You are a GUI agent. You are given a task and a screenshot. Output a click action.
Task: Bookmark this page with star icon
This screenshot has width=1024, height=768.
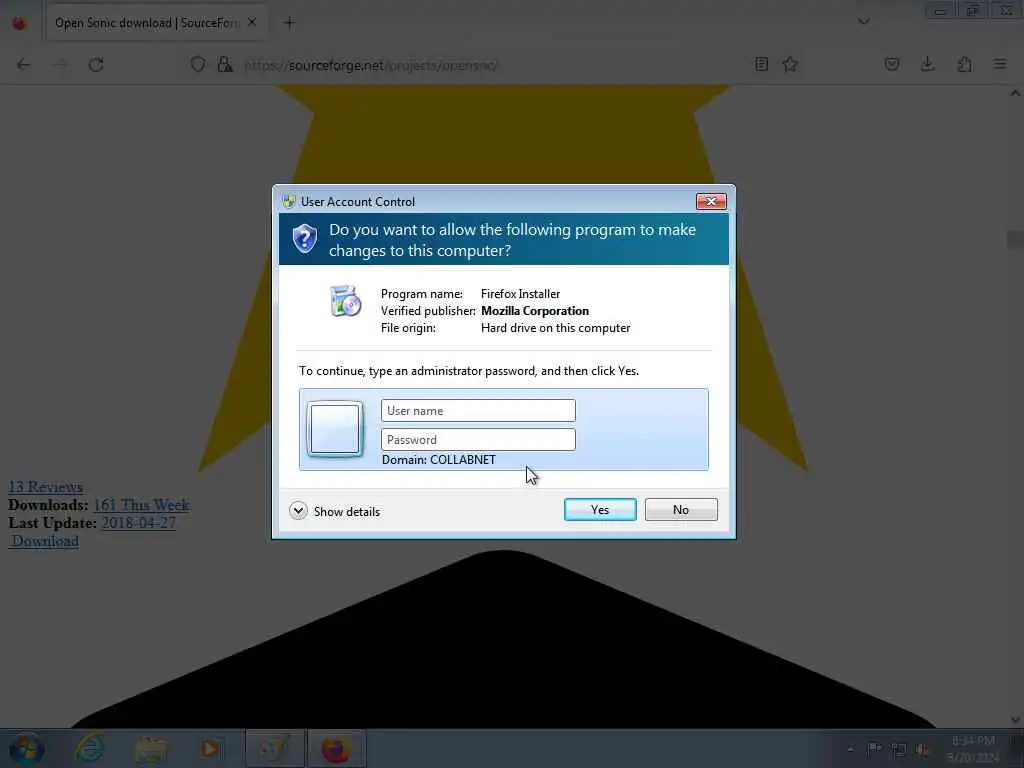790,64
